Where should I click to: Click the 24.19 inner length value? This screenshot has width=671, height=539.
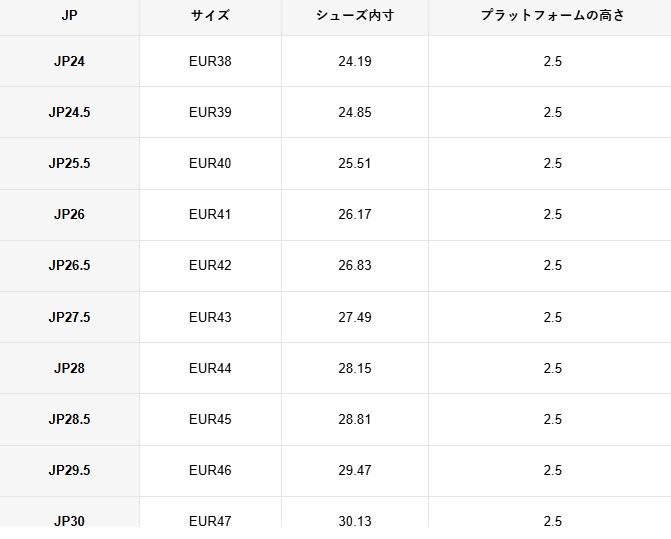pyautogui.click(x=355, y=61)
